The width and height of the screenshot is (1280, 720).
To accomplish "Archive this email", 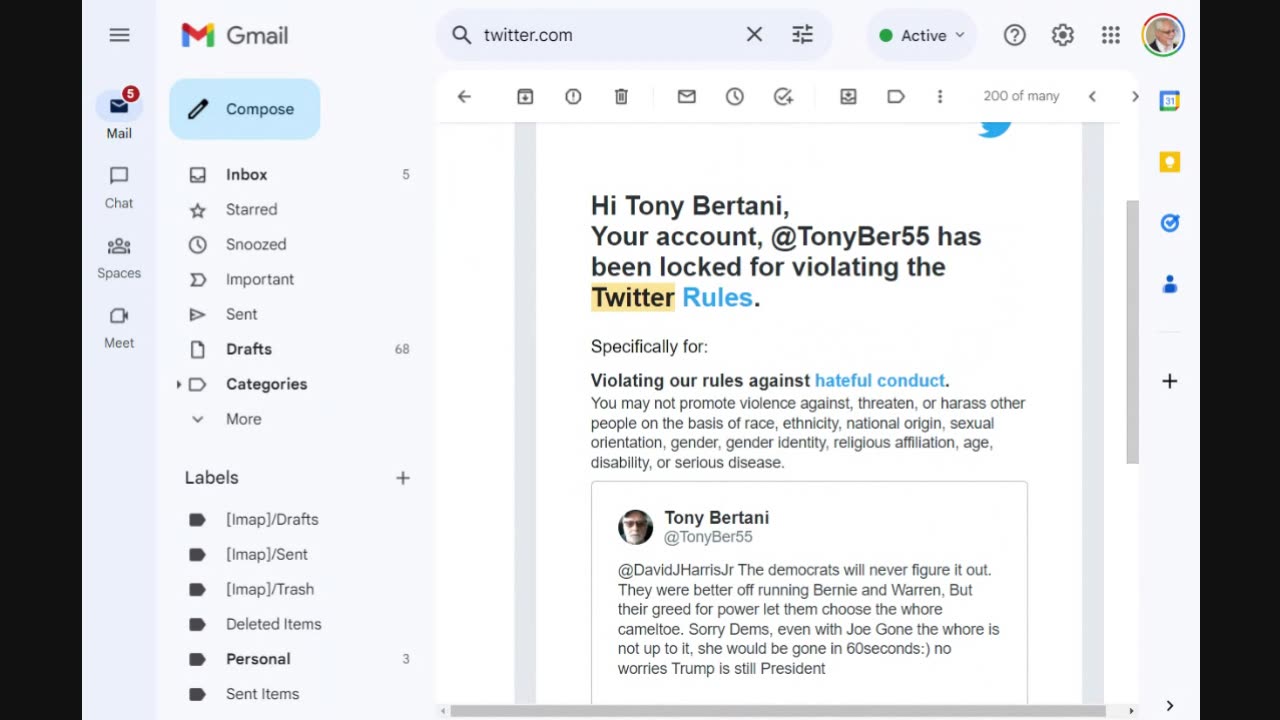I will (525, 96).
